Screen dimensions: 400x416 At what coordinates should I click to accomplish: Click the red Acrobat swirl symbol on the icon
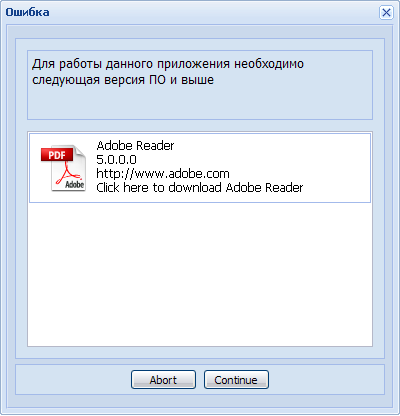(x=68, y=173)
